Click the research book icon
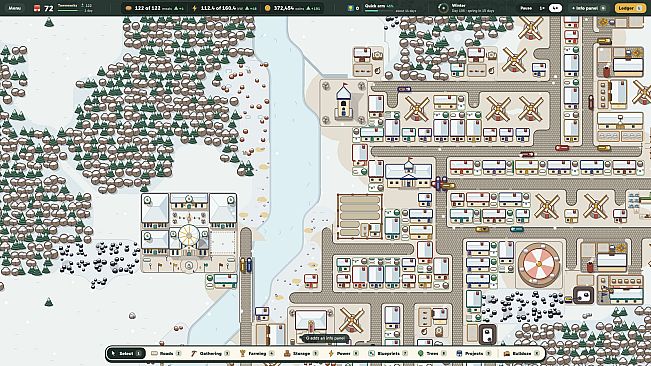The image size is (651, 366). (351, 8)
